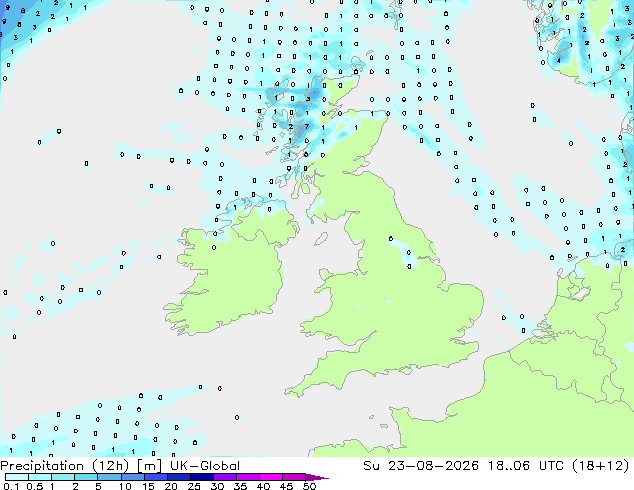Click the 30–35 violet legend swatch

click(225, 477)
